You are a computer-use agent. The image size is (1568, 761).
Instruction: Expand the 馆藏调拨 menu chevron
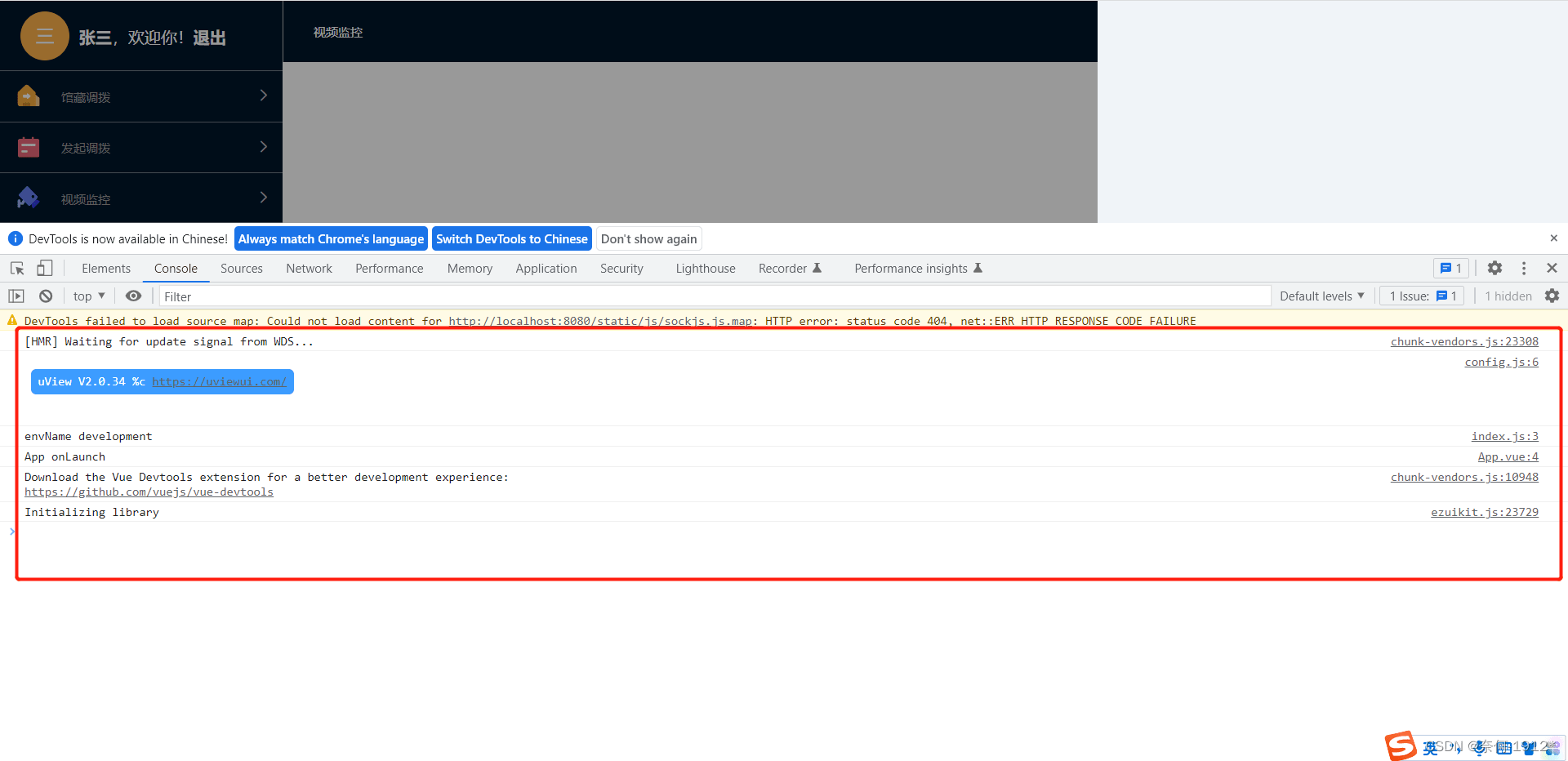point(263,96)
